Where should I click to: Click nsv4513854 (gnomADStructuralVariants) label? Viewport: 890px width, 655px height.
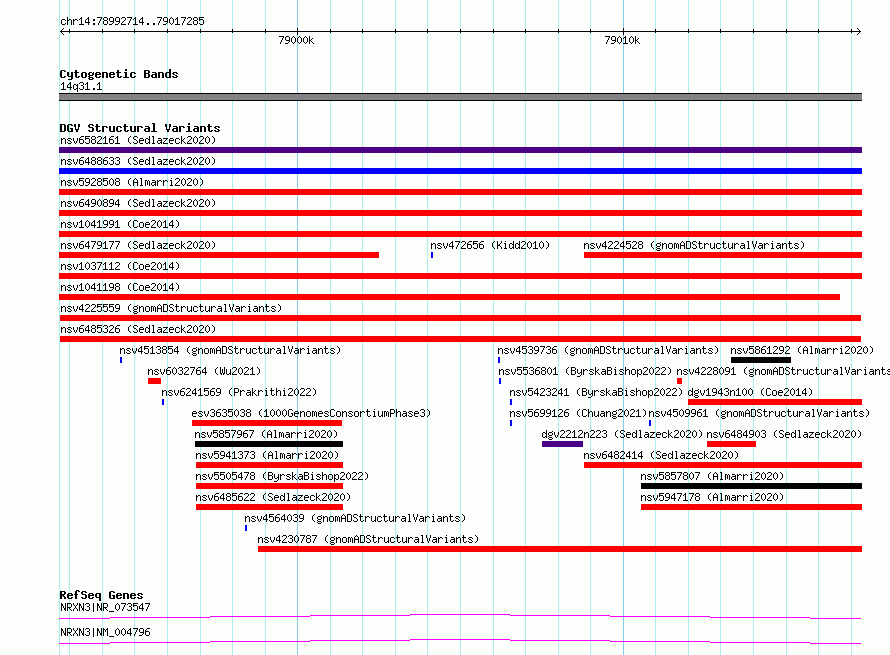click(x=230, y=350)
